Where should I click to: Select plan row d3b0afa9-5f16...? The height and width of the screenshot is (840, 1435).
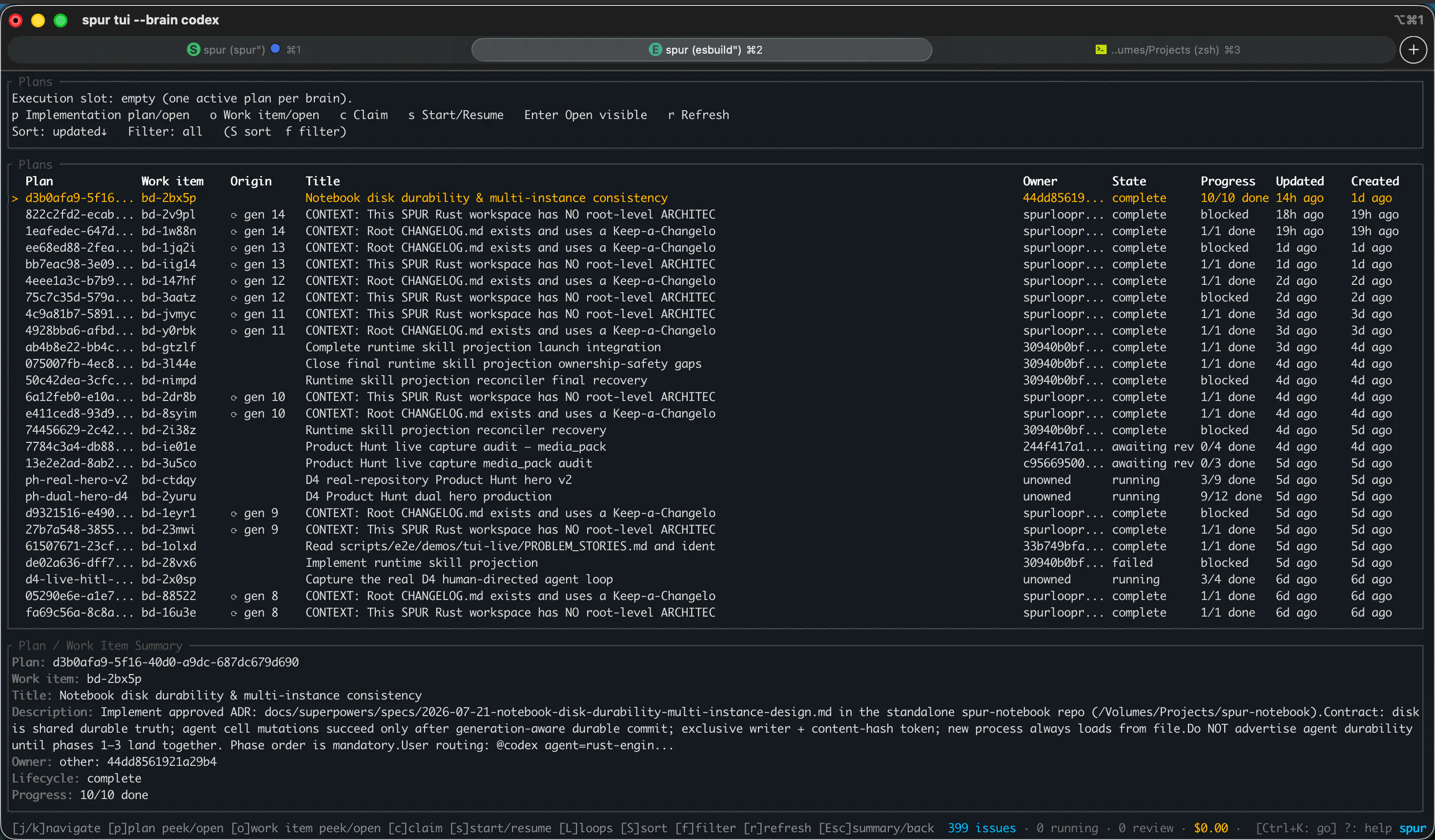point(715,198)
